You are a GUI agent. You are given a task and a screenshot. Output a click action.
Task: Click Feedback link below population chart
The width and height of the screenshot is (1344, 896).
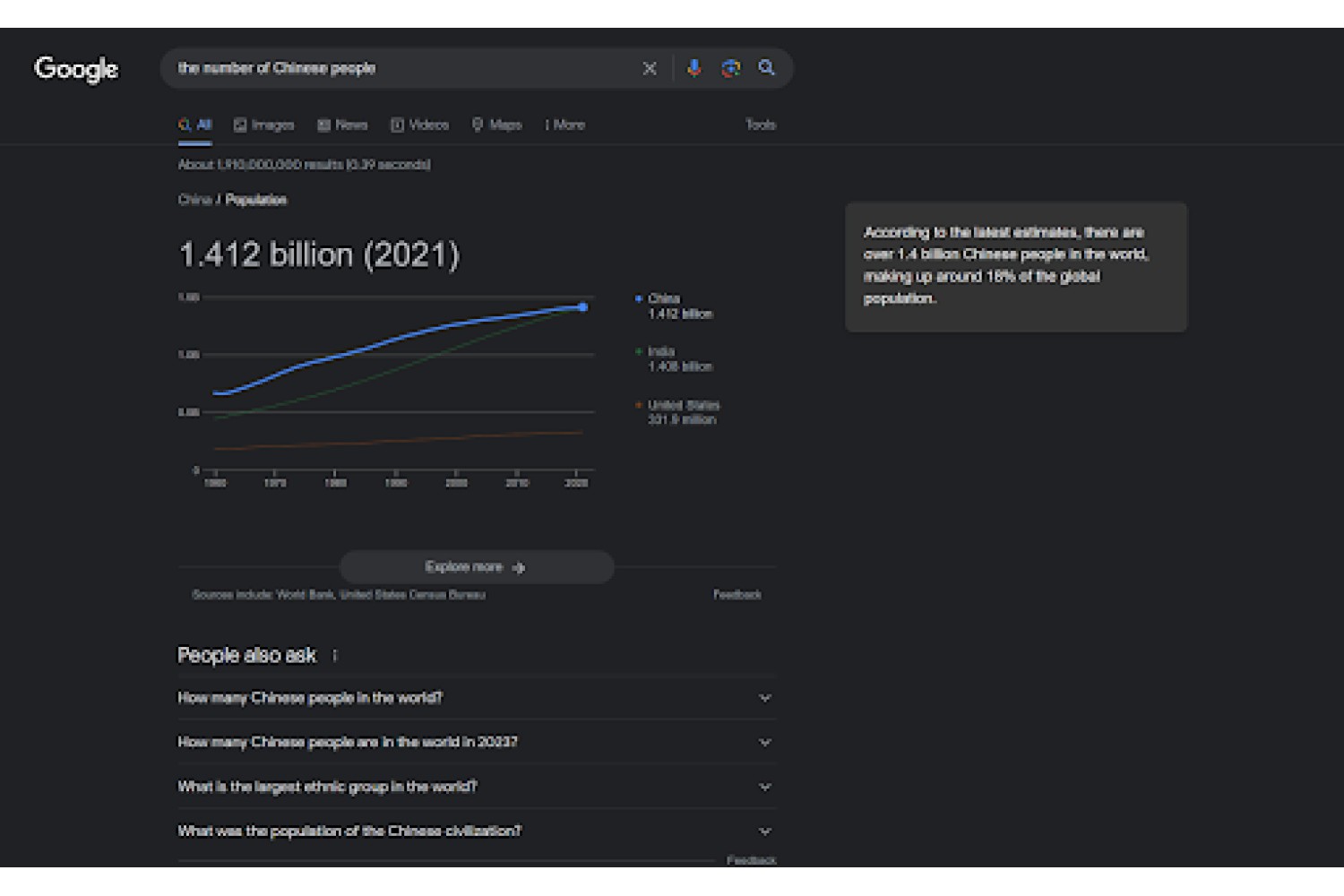[x=737, y=595]
